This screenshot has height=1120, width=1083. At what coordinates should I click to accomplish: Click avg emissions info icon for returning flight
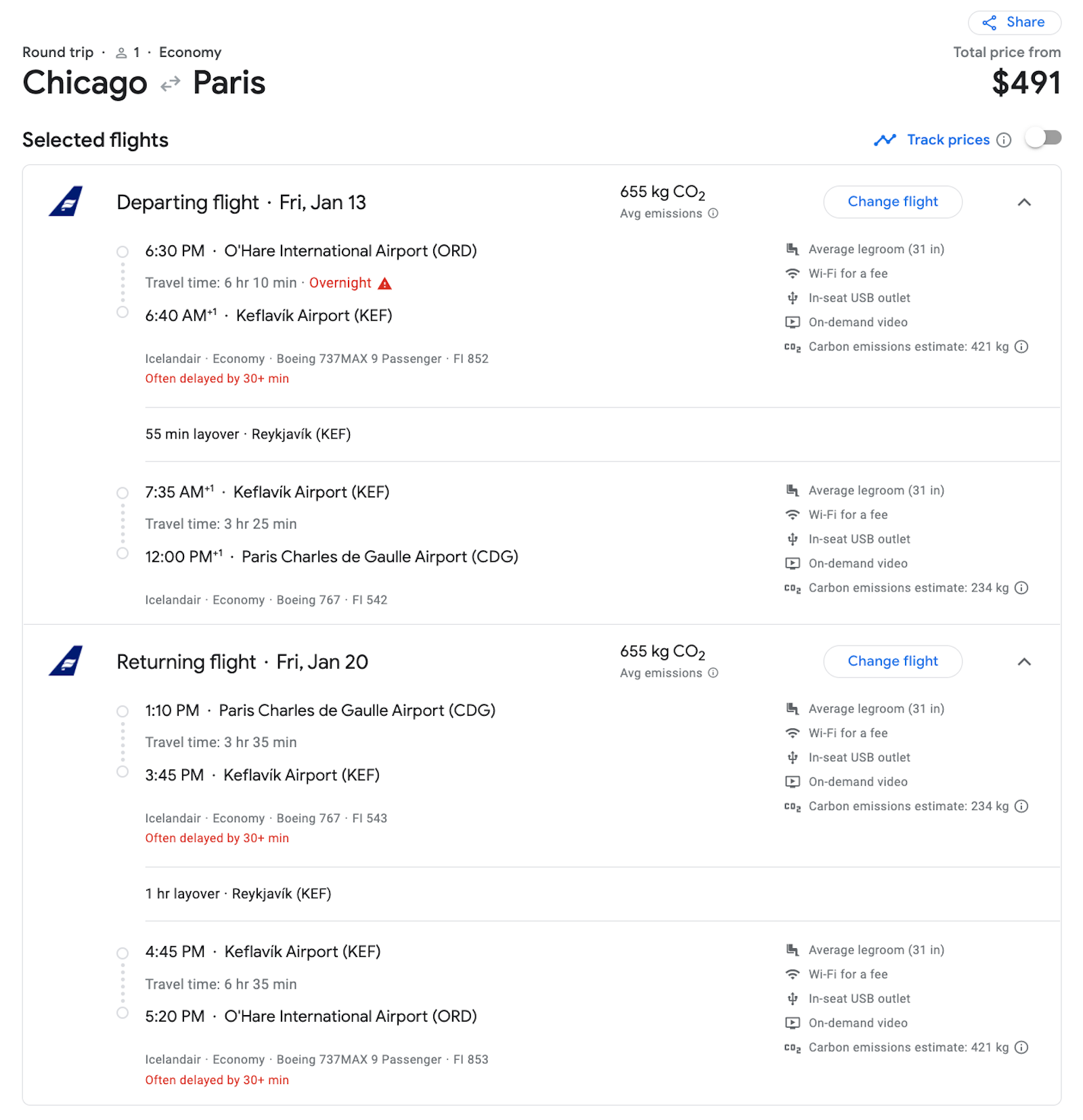pos(712,673)
